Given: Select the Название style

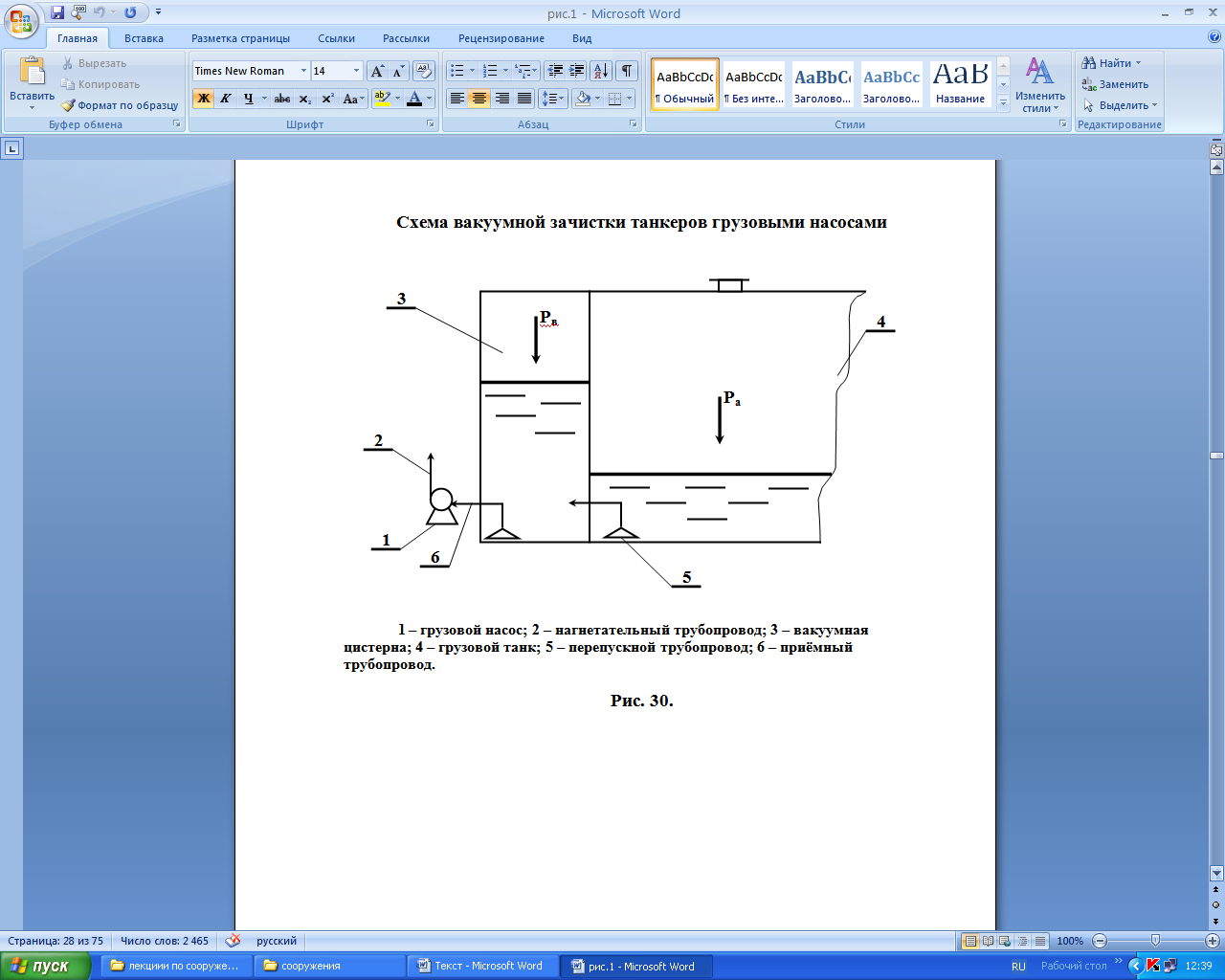Looking at the screenshot, I should (960, 84).
